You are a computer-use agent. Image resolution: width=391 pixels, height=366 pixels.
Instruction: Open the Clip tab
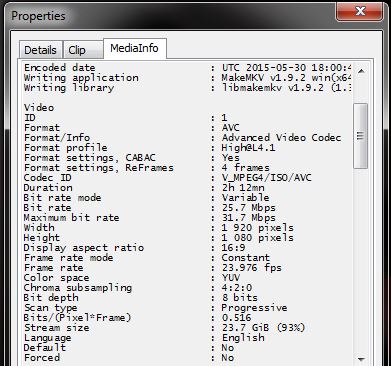click(x=83, y=50)
